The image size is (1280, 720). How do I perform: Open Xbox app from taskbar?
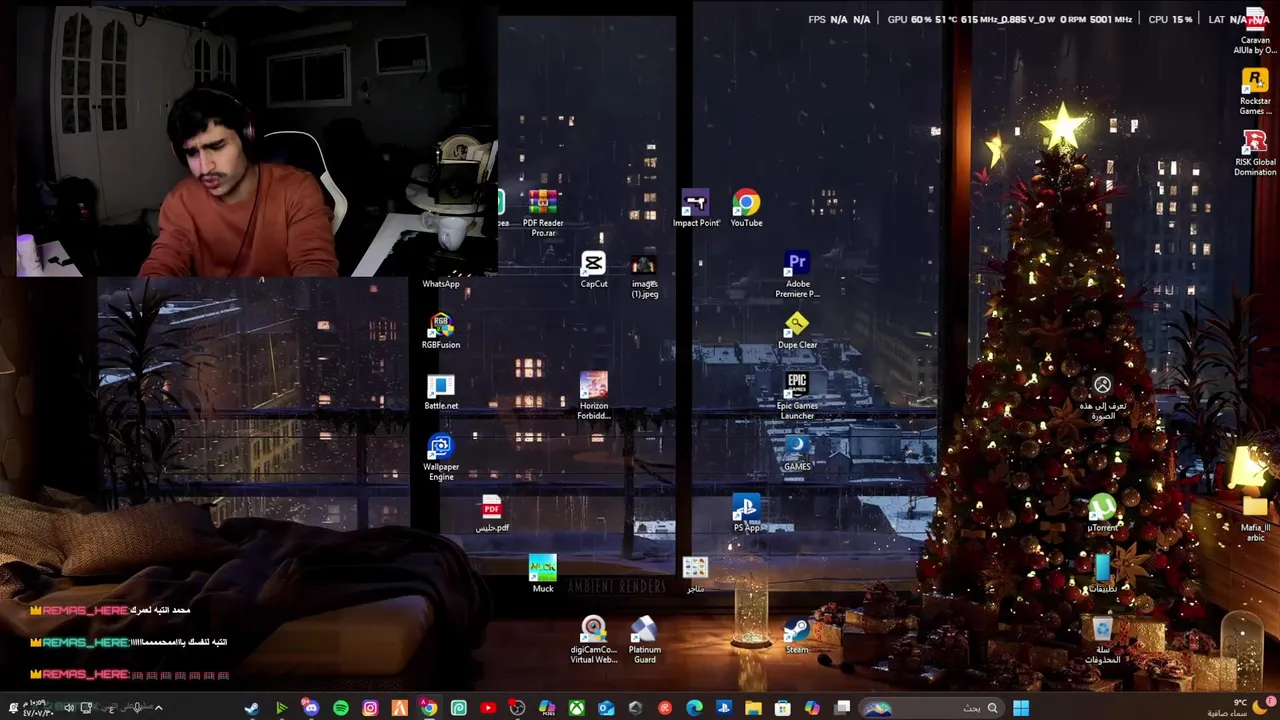pyautogui.click(x=577, y=708)
